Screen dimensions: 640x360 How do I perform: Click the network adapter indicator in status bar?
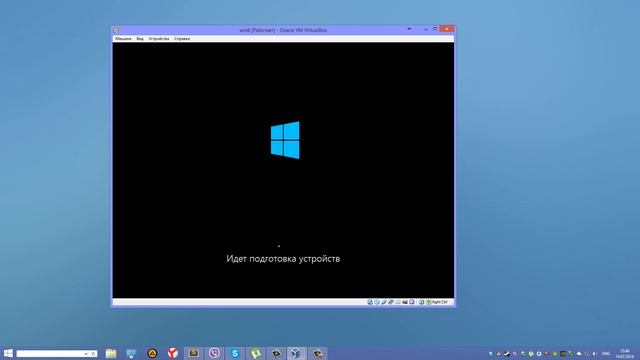tap(391, 302)
